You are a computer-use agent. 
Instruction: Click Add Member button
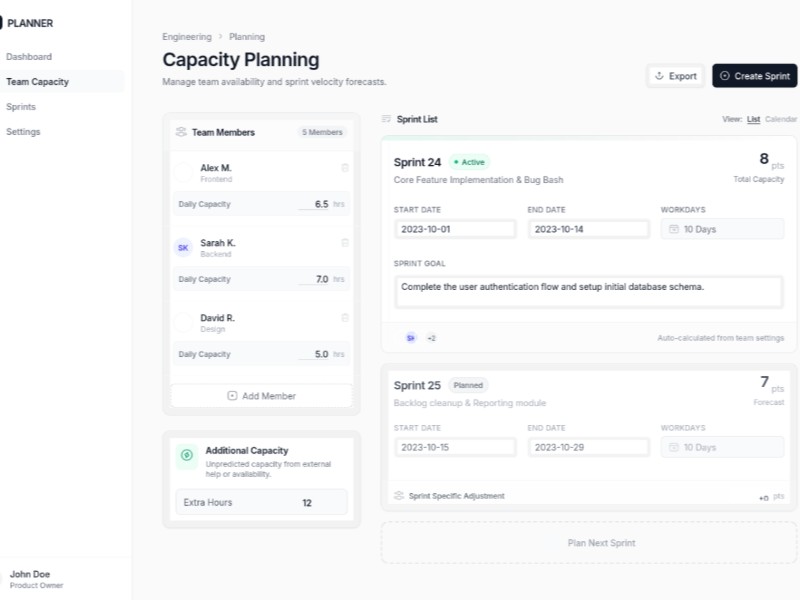(261, 396)
